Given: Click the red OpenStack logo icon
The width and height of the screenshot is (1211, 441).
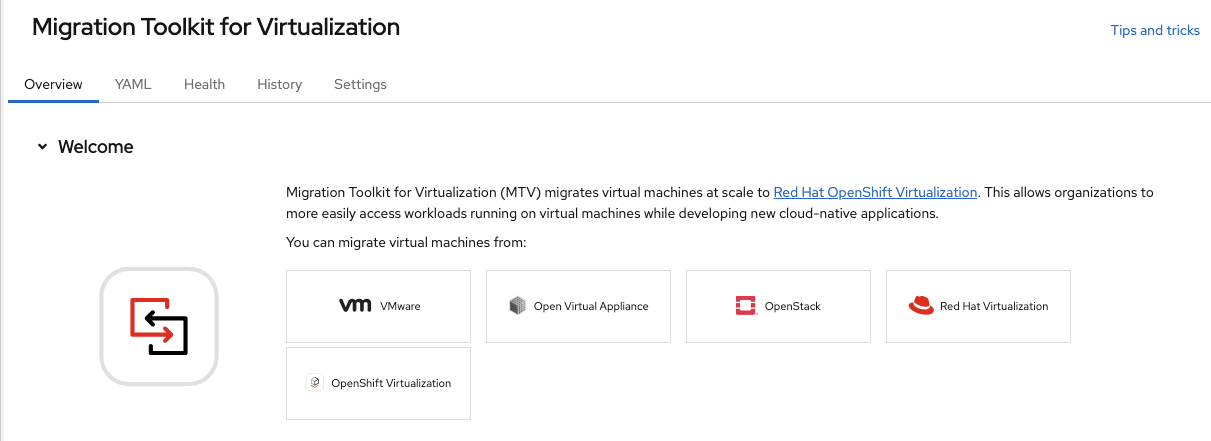Looking at the screenshot, I should click(x=745, y=306).
